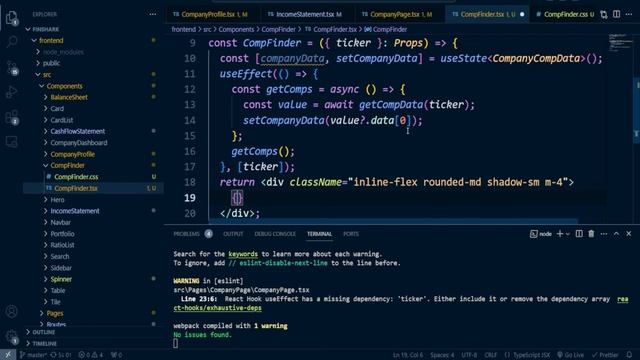Split the editor to the right
Screen dimensions: 640x360
coord(616,14)
